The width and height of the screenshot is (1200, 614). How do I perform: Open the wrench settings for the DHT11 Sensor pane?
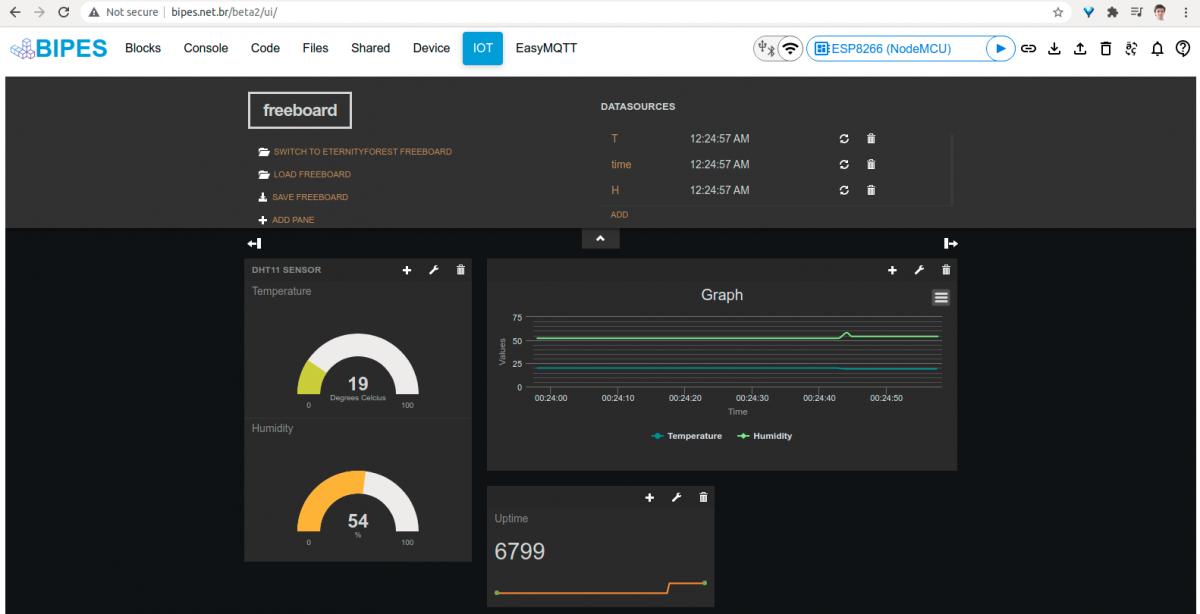coord(433,269)
